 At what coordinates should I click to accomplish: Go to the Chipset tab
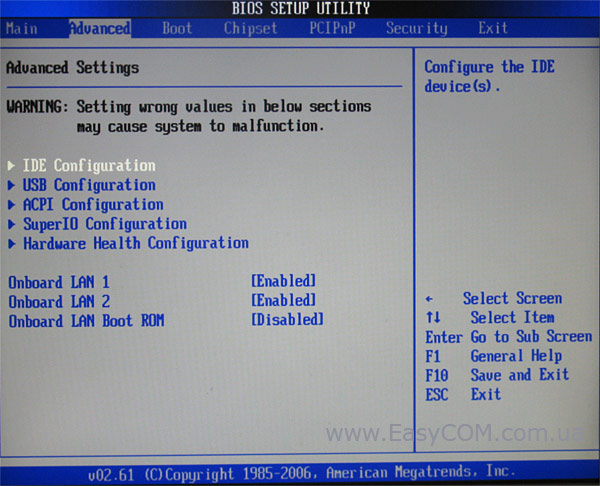[x=250, y=28]
